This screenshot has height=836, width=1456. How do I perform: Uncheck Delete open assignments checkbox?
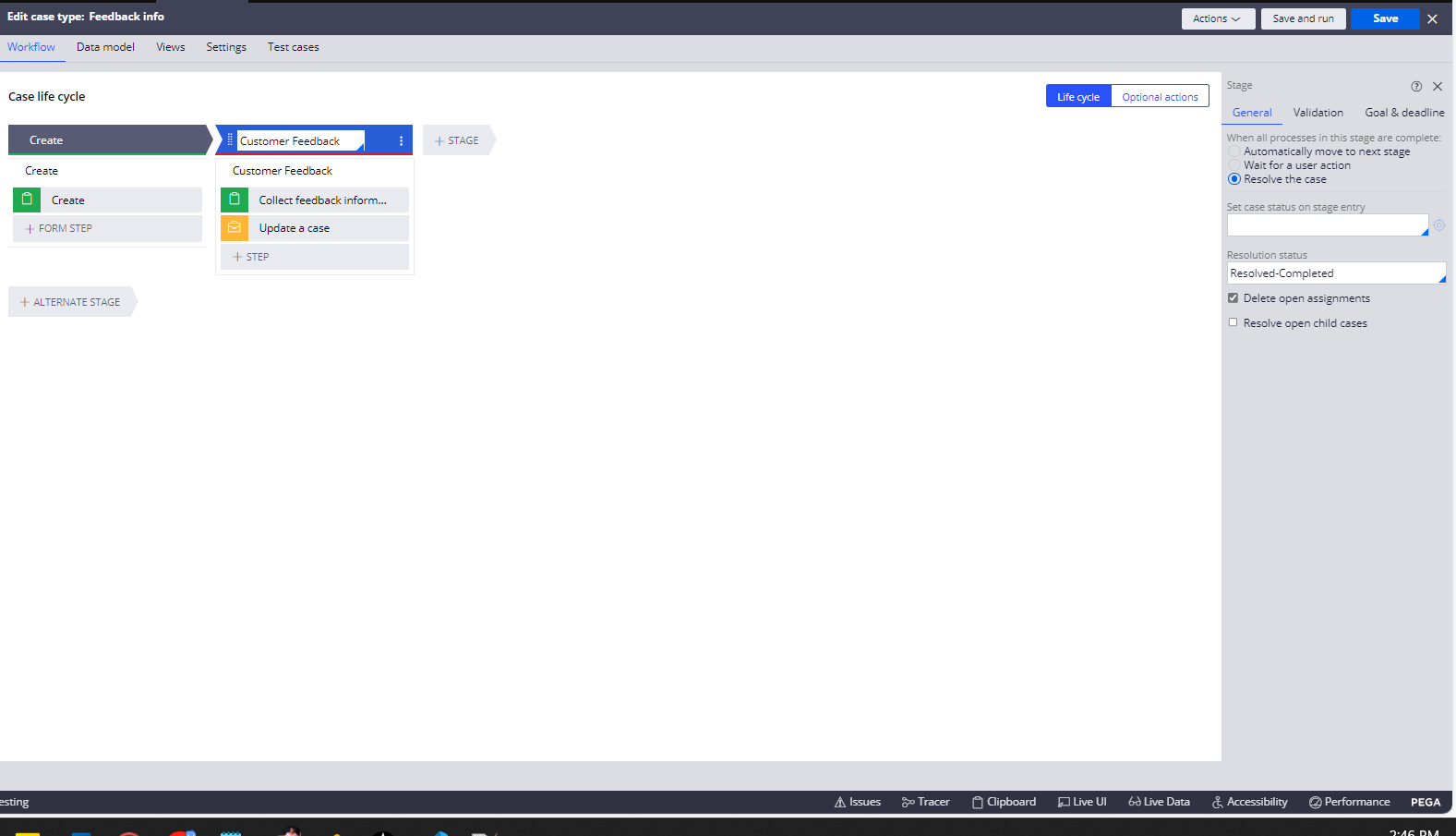point(1233,298)
